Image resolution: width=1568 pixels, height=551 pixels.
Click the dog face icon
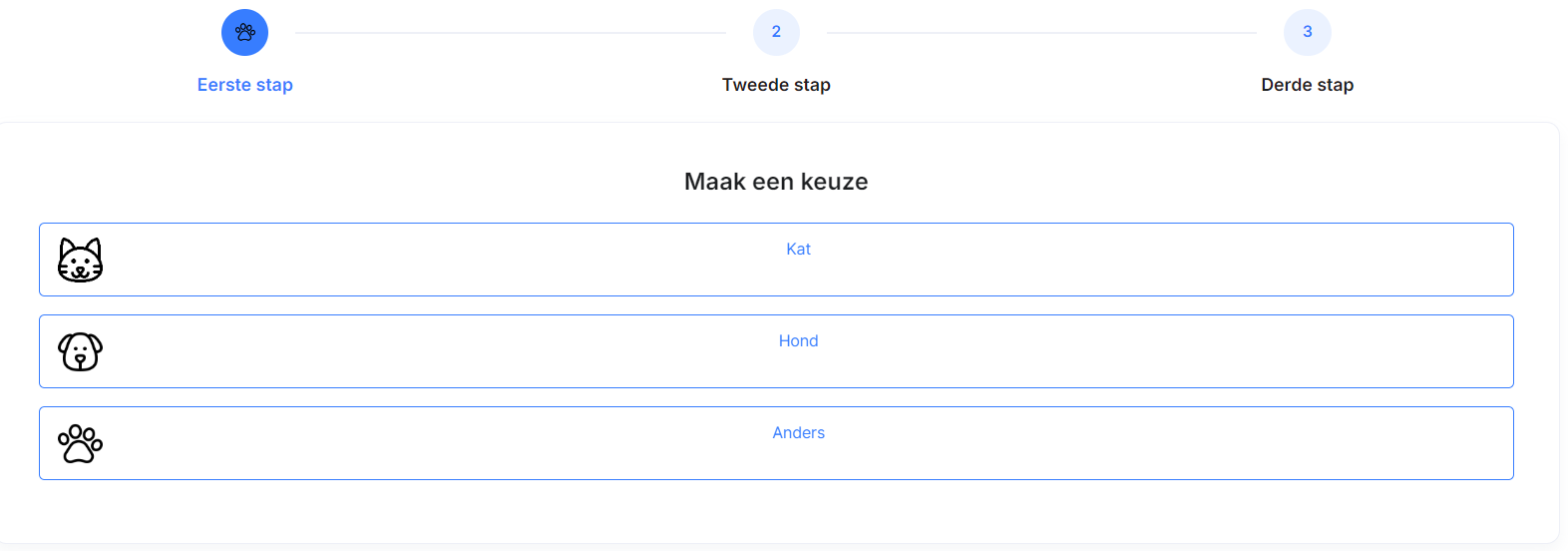81,351
